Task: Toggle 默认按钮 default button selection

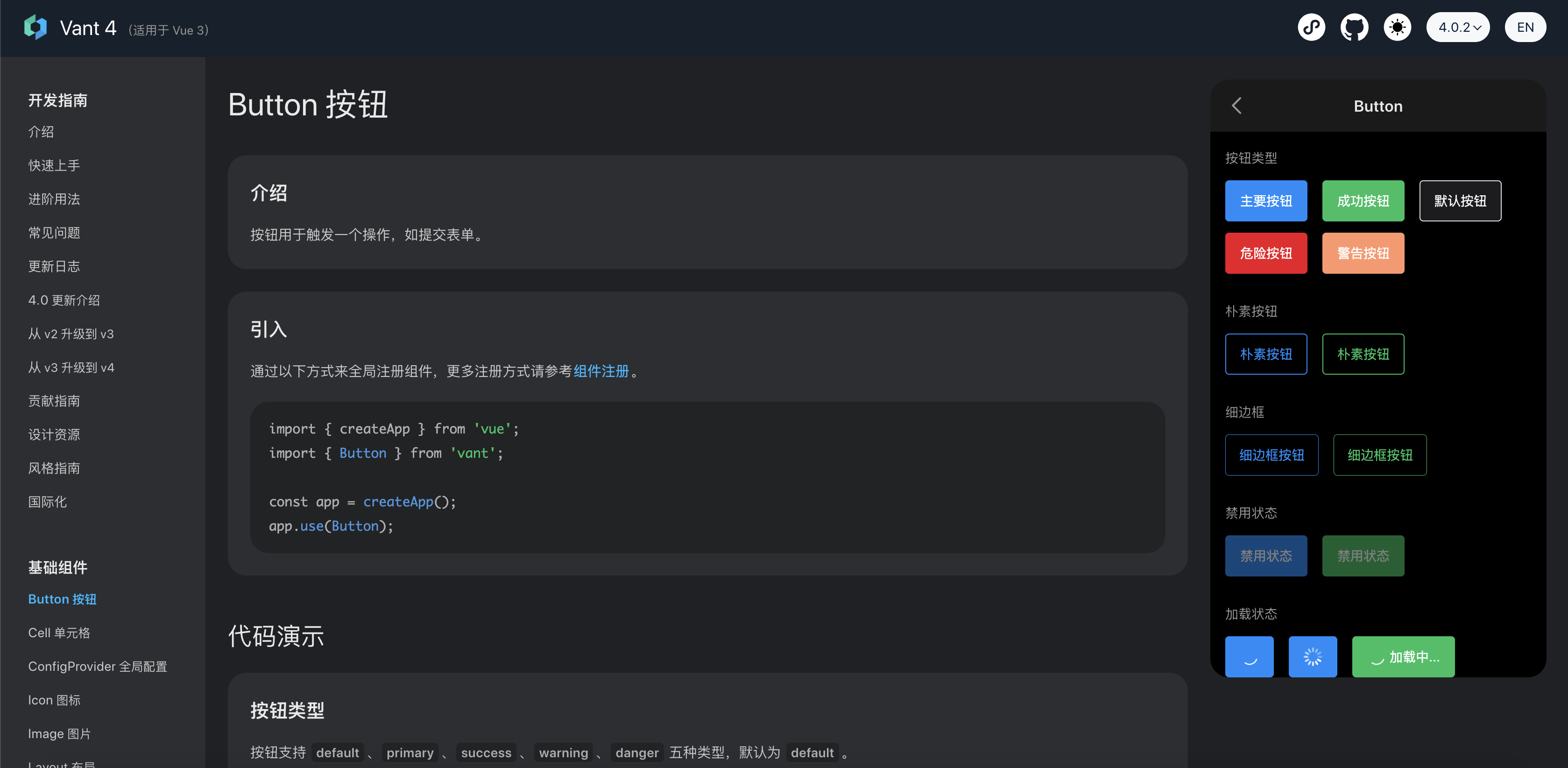Action: pyautogui.click(x=1461, y=201)
